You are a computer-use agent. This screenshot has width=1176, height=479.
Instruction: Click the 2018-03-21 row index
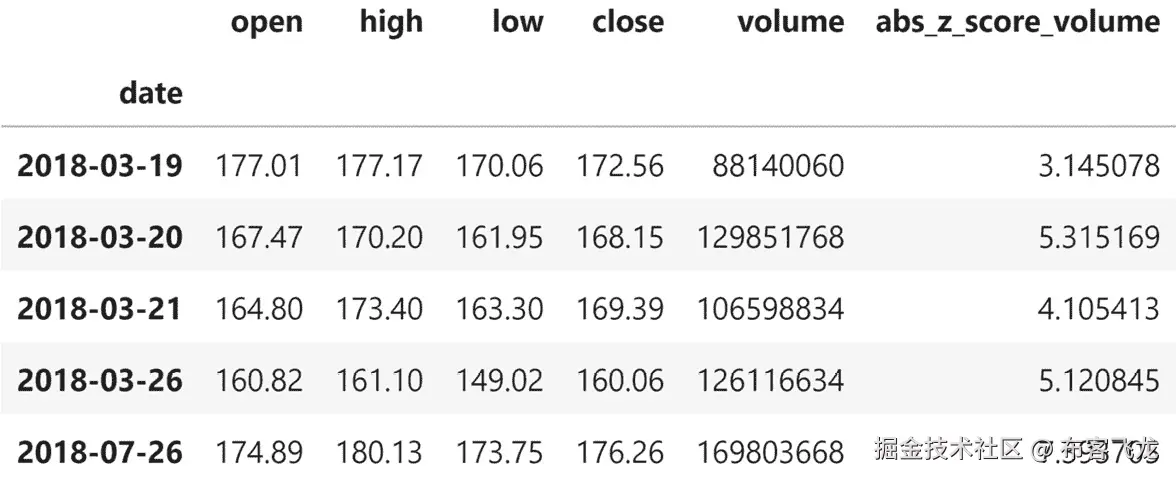100,309
